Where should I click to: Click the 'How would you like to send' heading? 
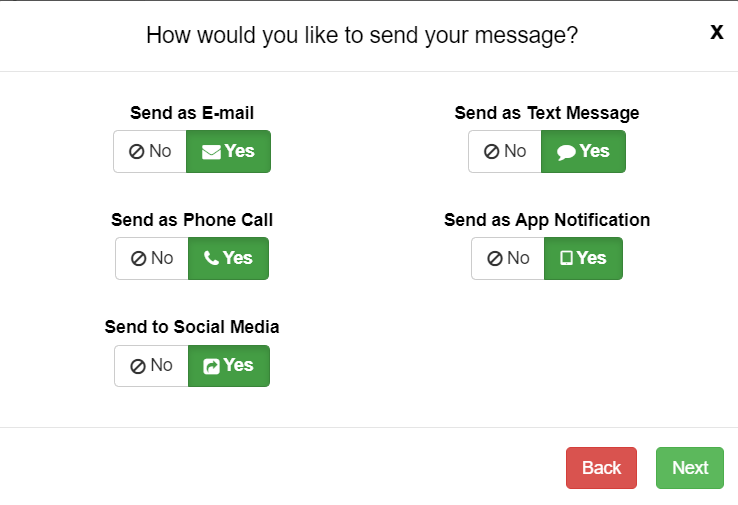[x=362, y=35]
